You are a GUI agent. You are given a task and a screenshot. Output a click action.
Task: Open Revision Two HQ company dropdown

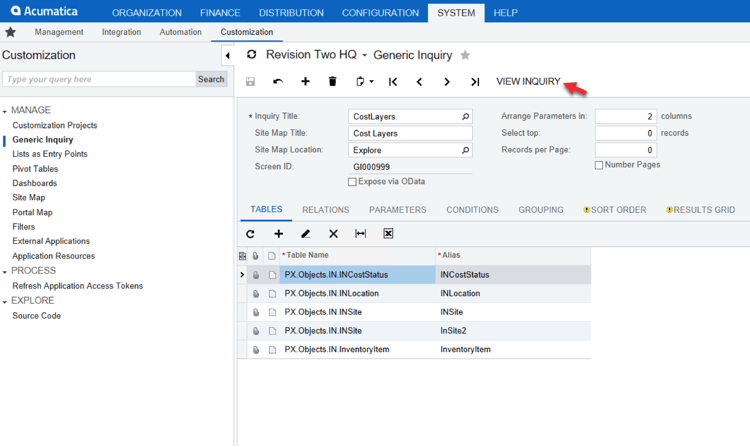[x=364, y=55]
